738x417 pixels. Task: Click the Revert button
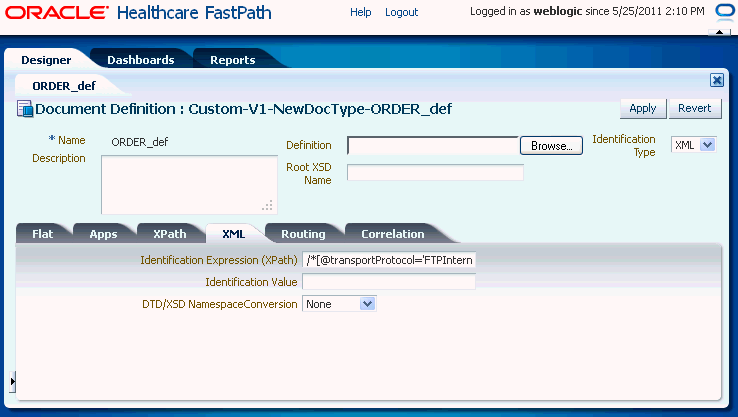pos(695,108)
